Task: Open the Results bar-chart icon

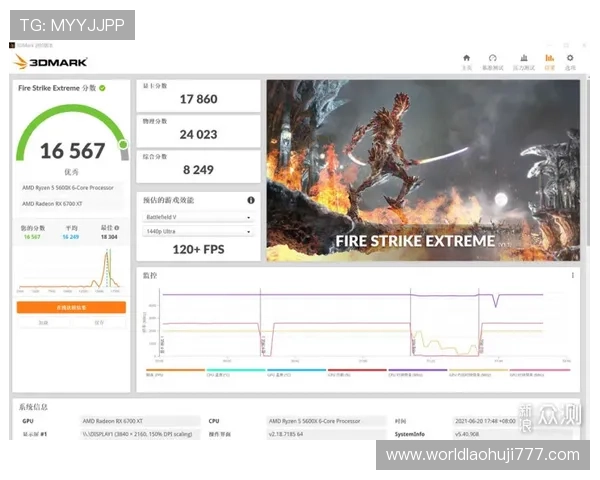Action: pyautogui.click(x=549, y=60)
